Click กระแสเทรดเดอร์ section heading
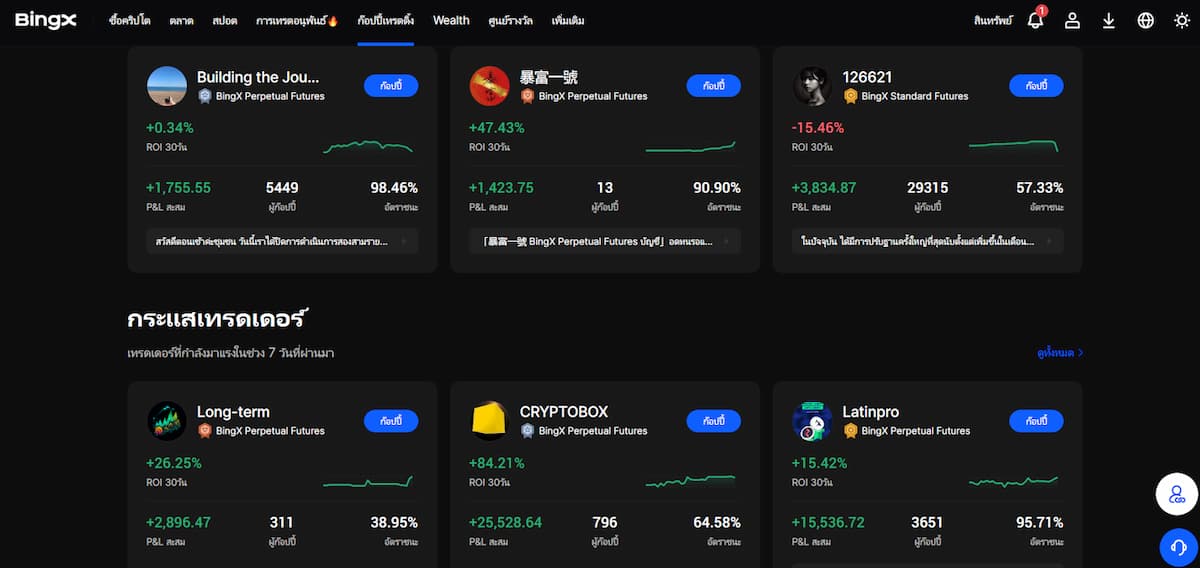 click(217, 318)
